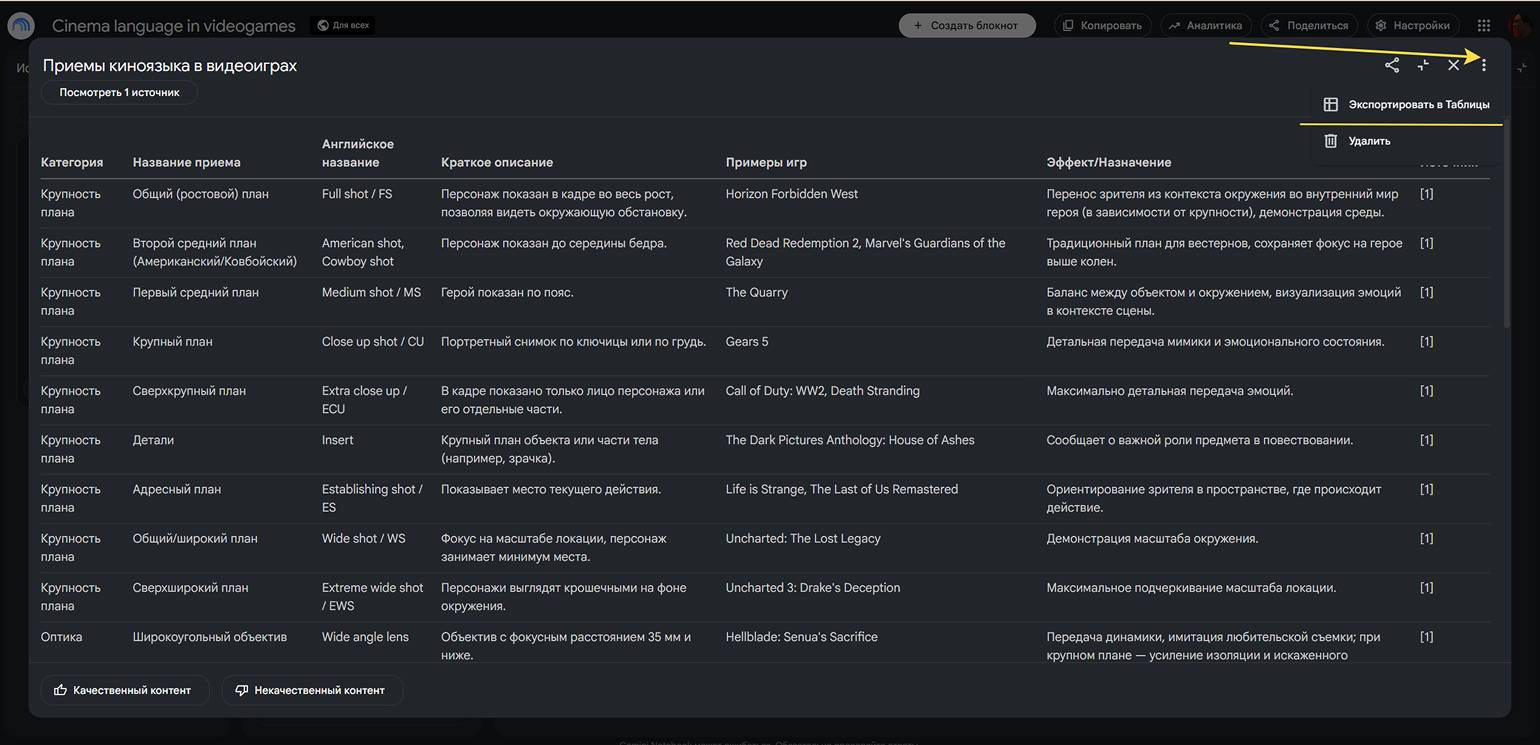Open citation [1] in Uncharted 3 row
The width and height of the screenshot is (1540, 745).
[x=1427, y=587]
